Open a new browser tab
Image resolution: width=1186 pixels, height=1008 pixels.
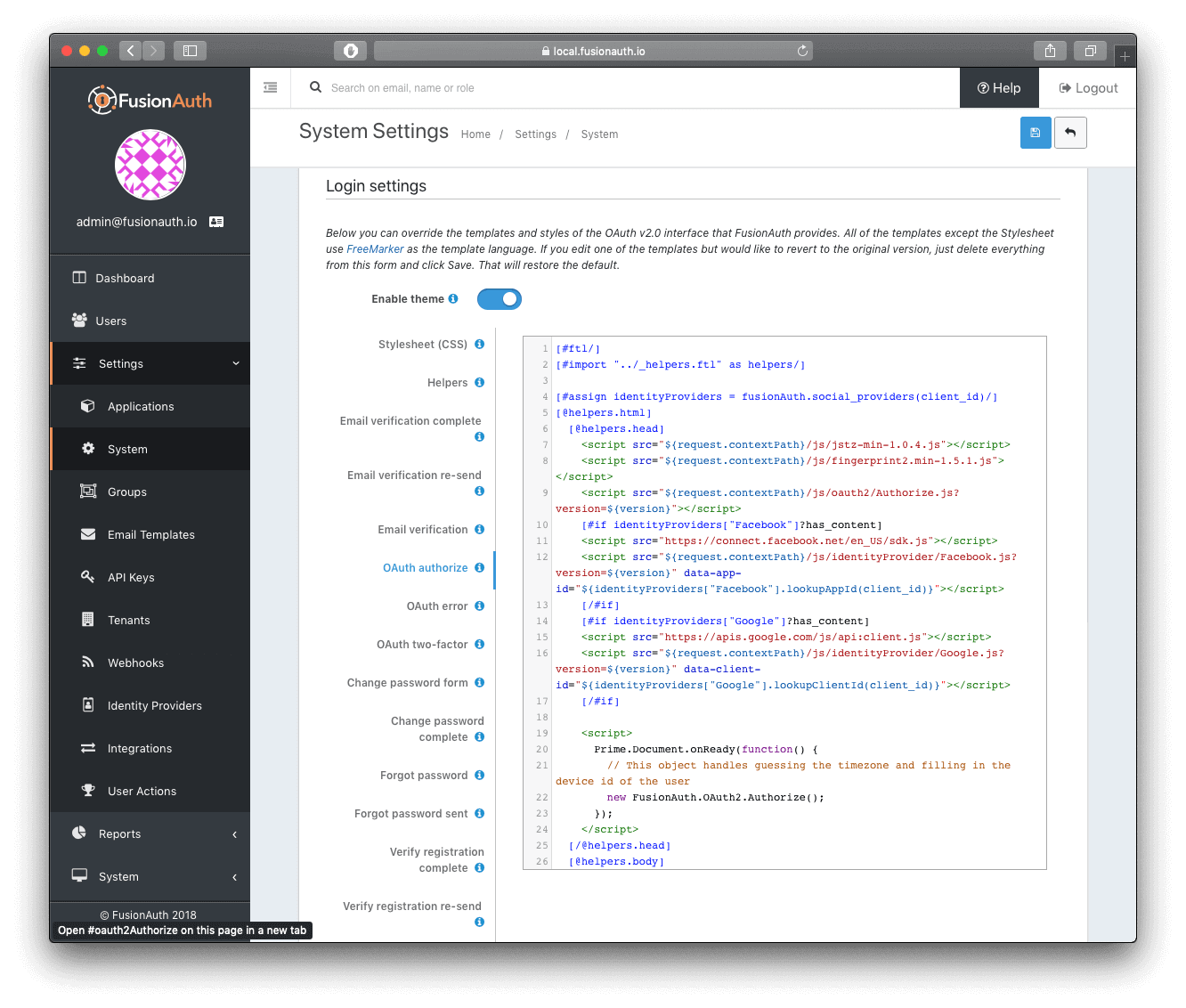[1125, 56]
